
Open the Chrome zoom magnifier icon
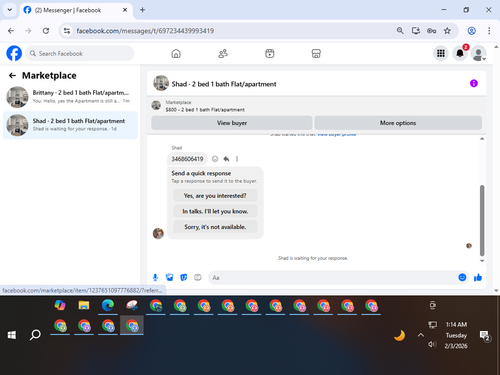pyautogui.click(x=400, y=31)
